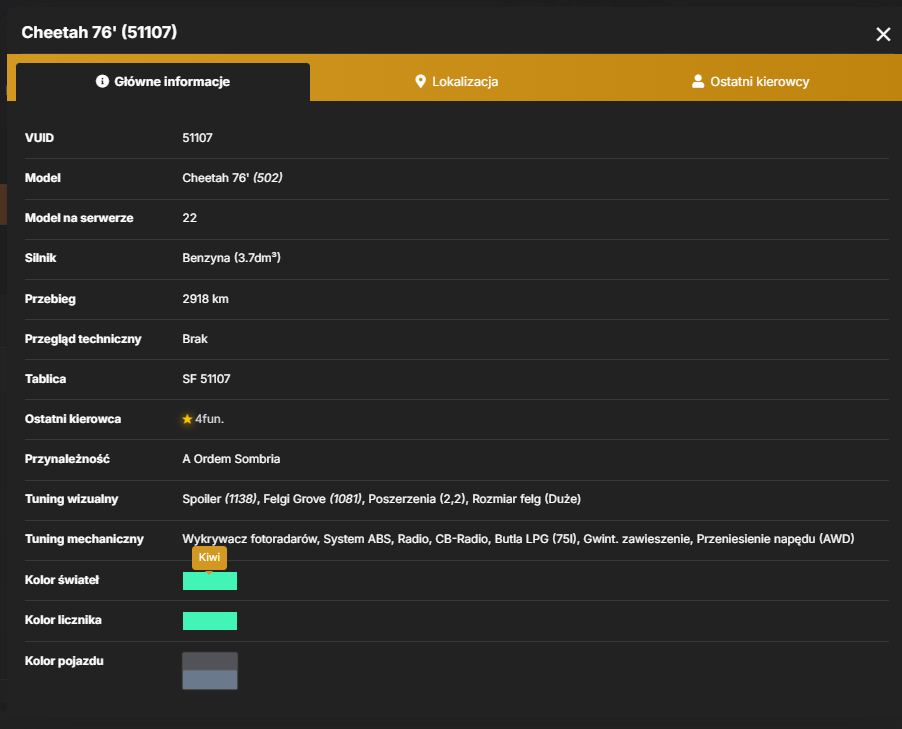Viewport: 902px width, 729px height.
Task: Click the info circle icon on Główne informacje
Action: [102, 81]
